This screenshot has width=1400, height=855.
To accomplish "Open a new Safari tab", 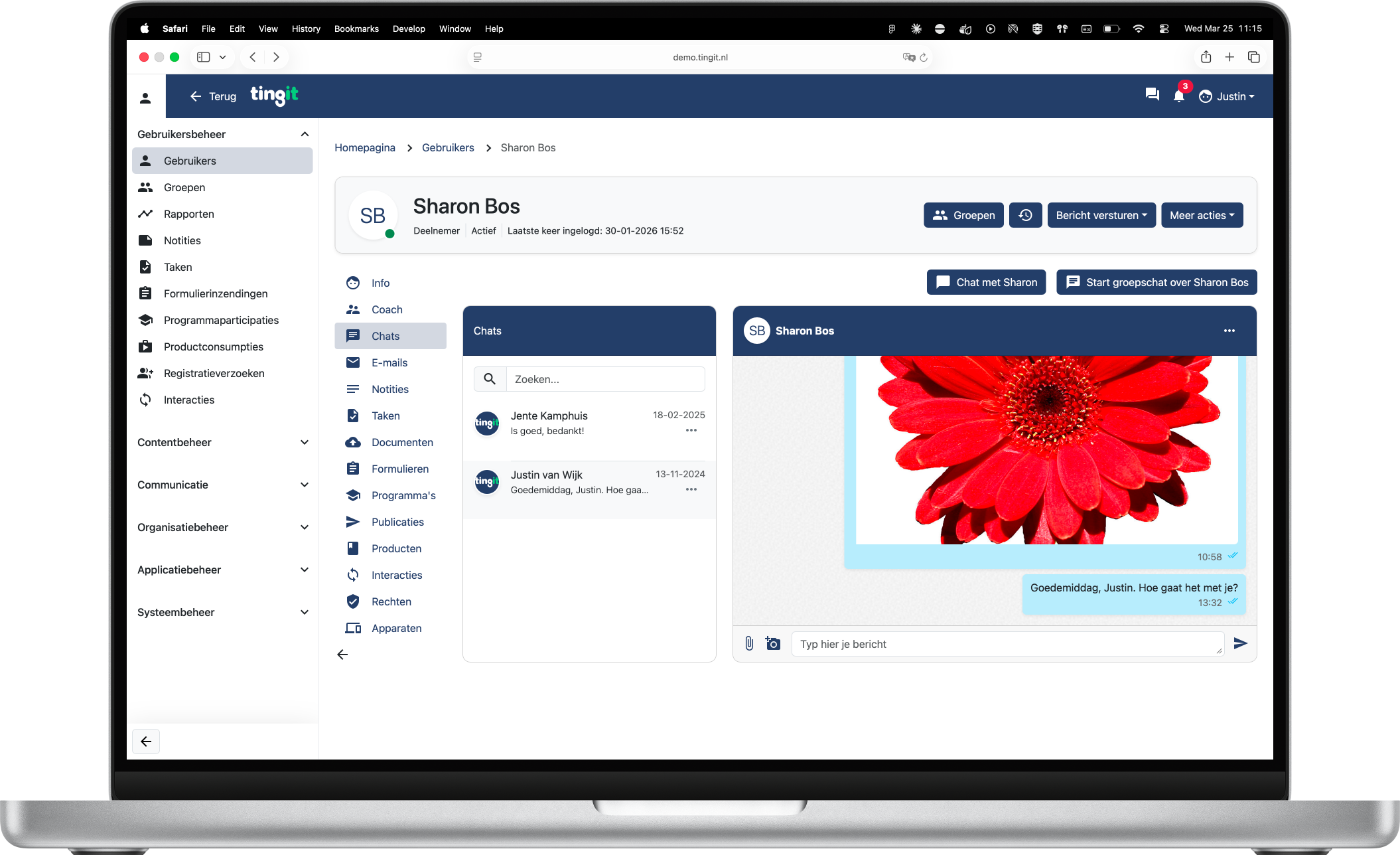I will [1229, 57].
